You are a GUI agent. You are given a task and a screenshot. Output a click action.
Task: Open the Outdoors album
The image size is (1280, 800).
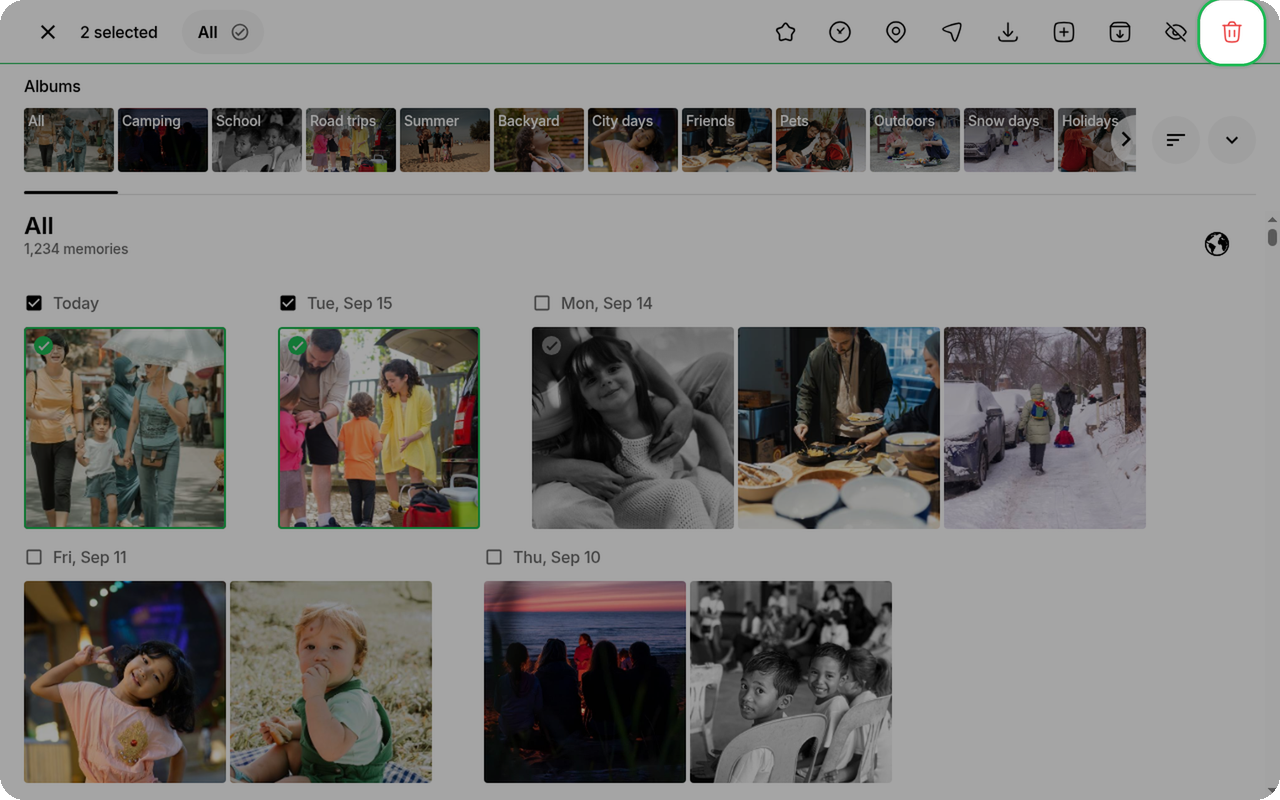tap(915, 140)
